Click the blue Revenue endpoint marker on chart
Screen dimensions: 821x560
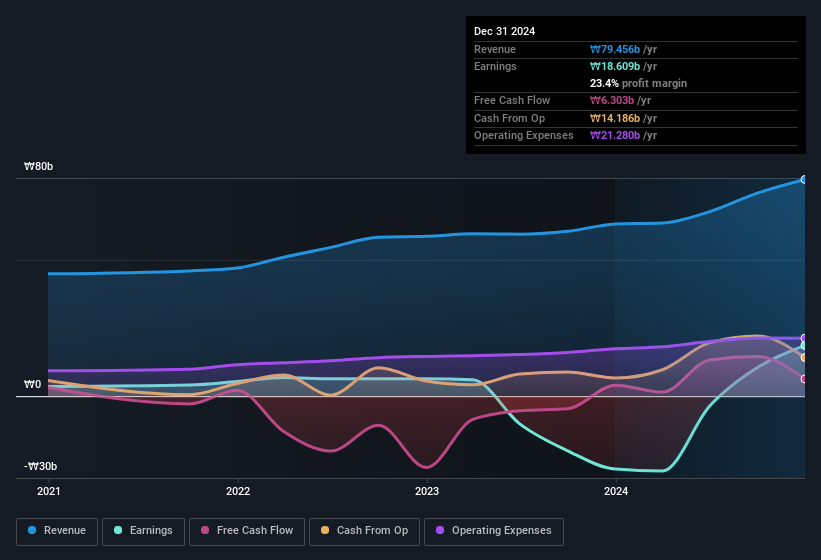804,180
